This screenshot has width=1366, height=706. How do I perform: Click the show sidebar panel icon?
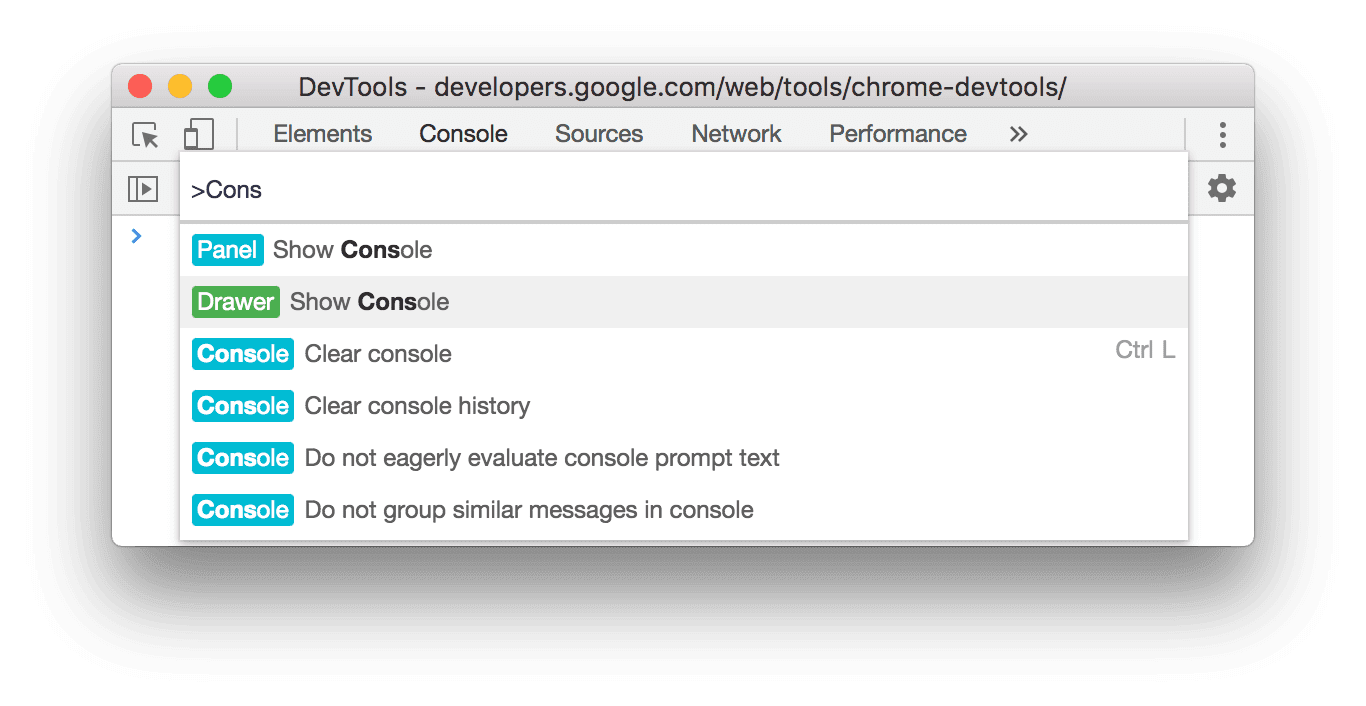pyautogui.click(x=145, y=188)
